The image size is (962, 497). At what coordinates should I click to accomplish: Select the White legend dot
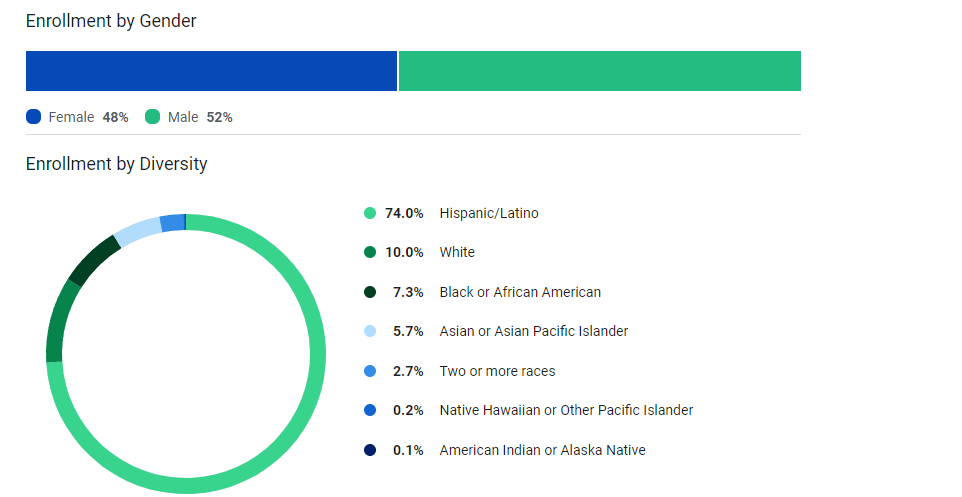click(370, 253)
